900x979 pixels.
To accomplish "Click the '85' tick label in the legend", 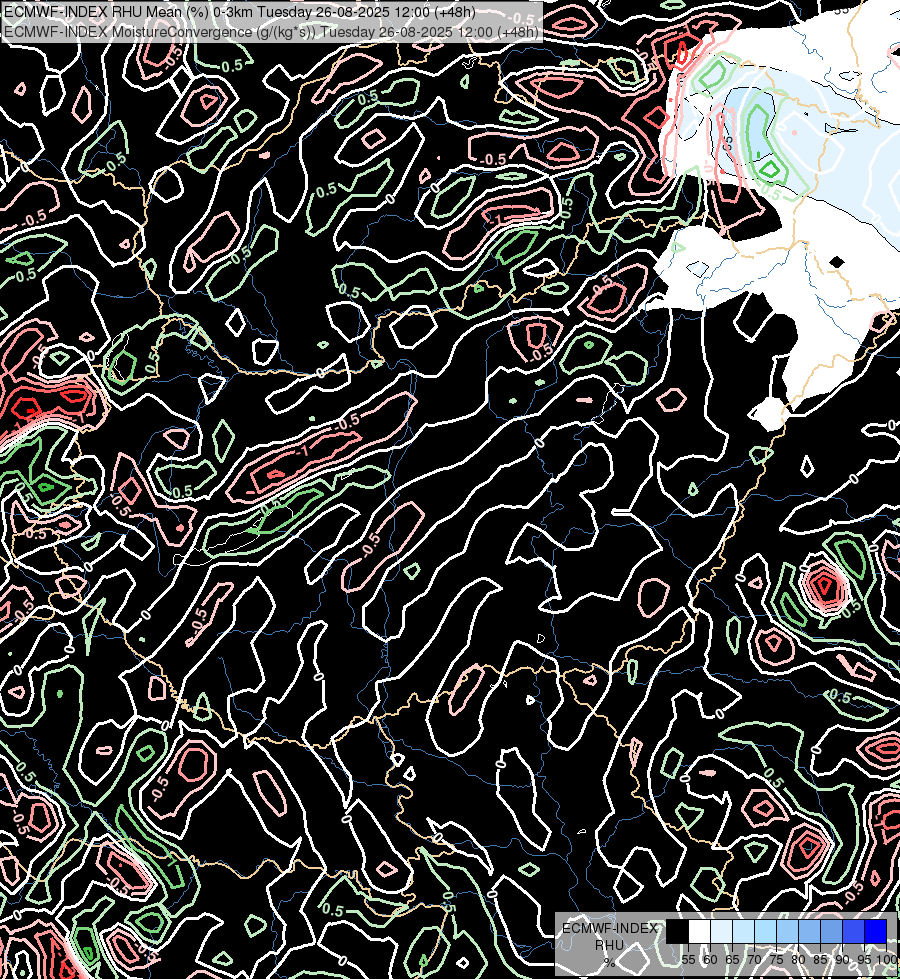I will coord(820,960).
